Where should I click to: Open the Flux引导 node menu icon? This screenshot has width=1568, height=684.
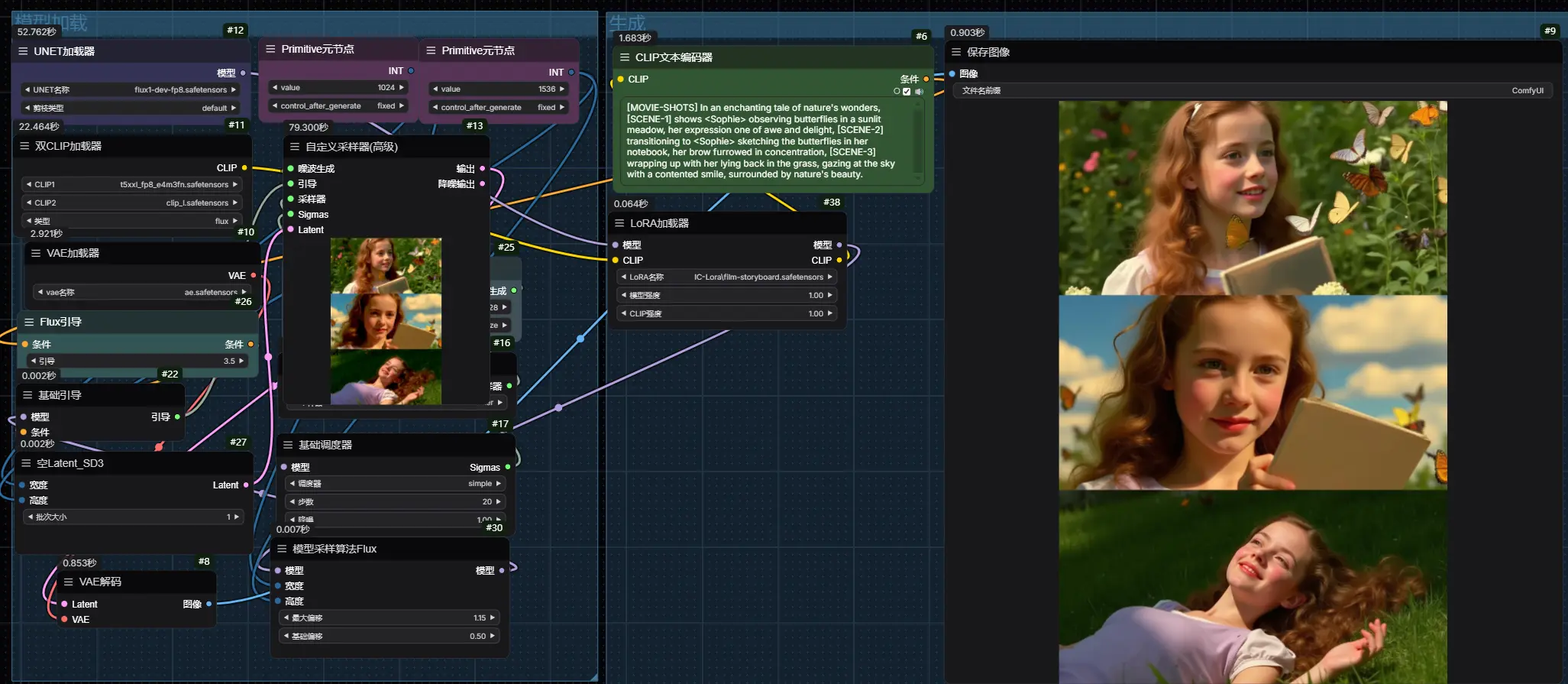tap(29, 322)
